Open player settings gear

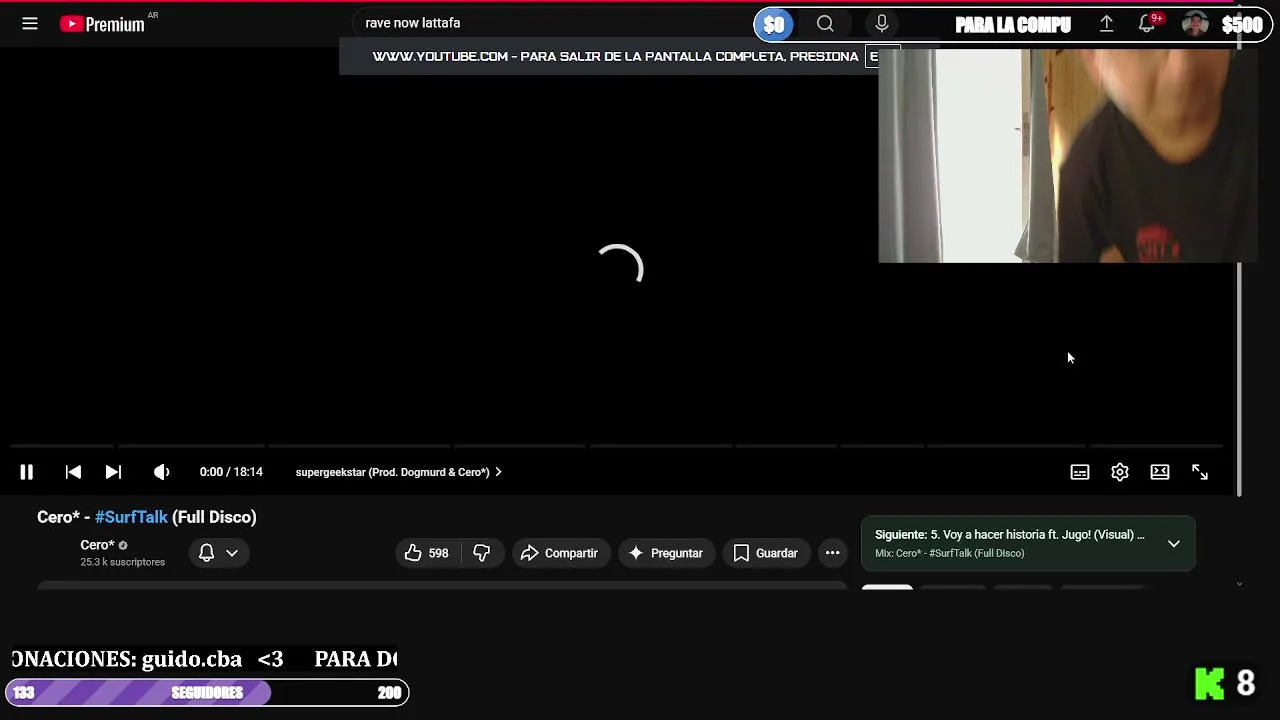coord(1120,472)
